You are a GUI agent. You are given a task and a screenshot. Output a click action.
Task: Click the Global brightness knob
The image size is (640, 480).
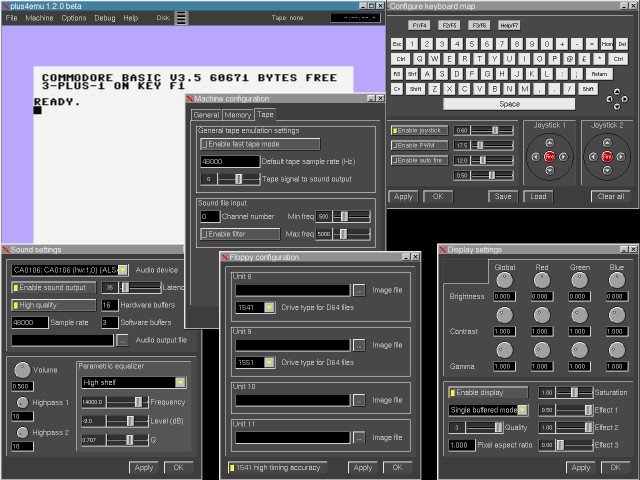point(504,280)
